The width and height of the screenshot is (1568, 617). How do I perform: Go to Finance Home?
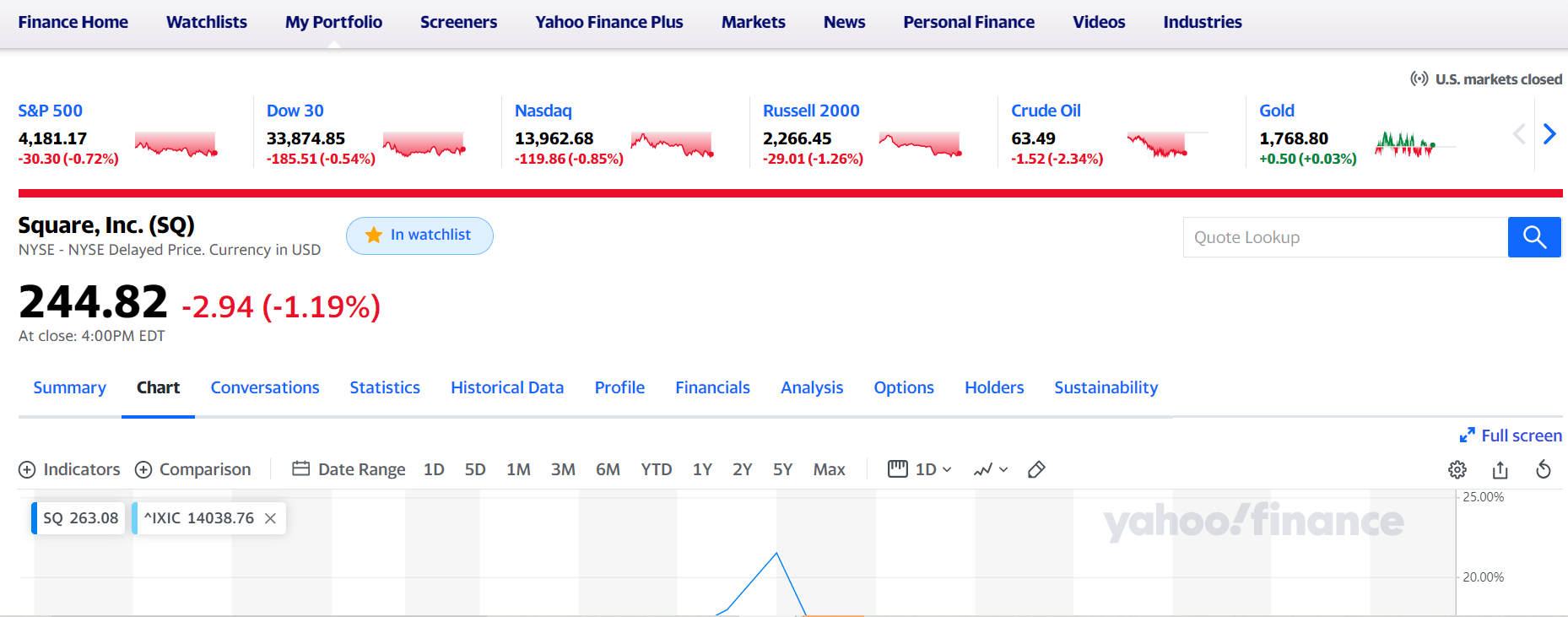pyautogui.click(x=73, y=22)
